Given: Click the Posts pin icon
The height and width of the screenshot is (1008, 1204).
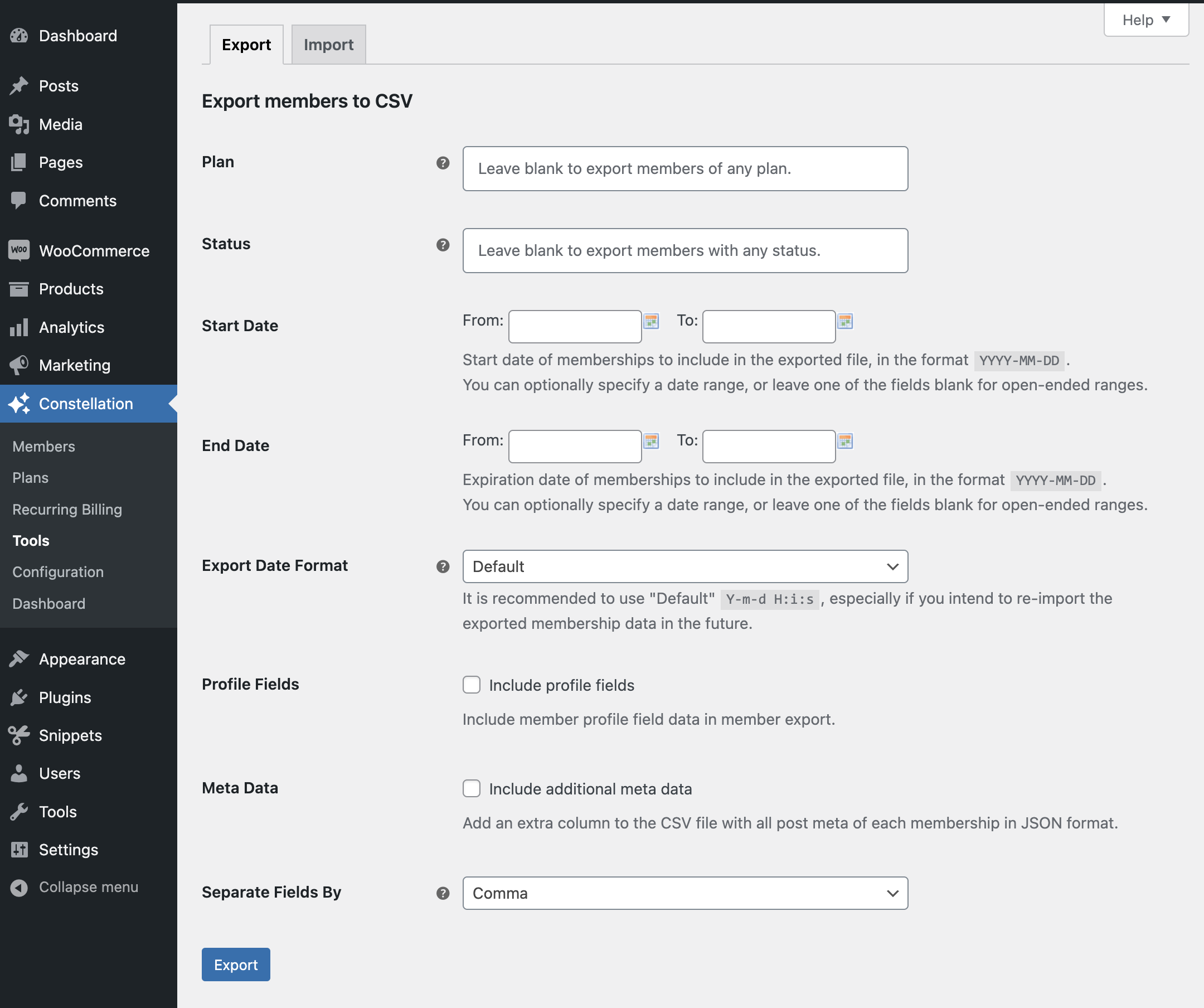Looking at the screenshot, I should click(x=19, y=85).
